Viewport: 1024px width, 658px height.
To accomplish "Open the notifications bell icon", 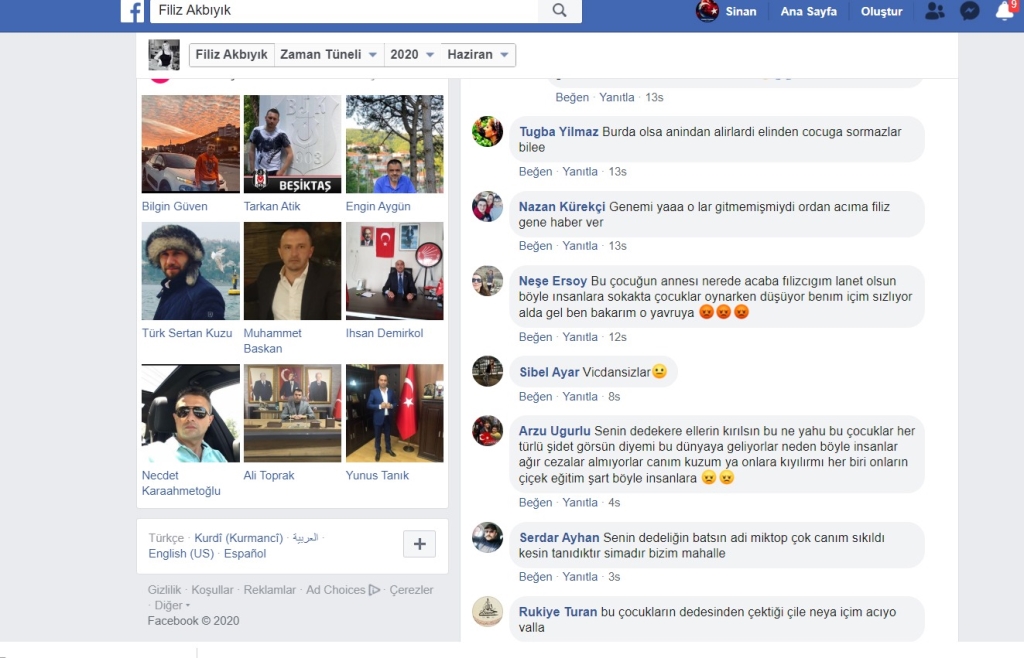I will coord(1004,12).
